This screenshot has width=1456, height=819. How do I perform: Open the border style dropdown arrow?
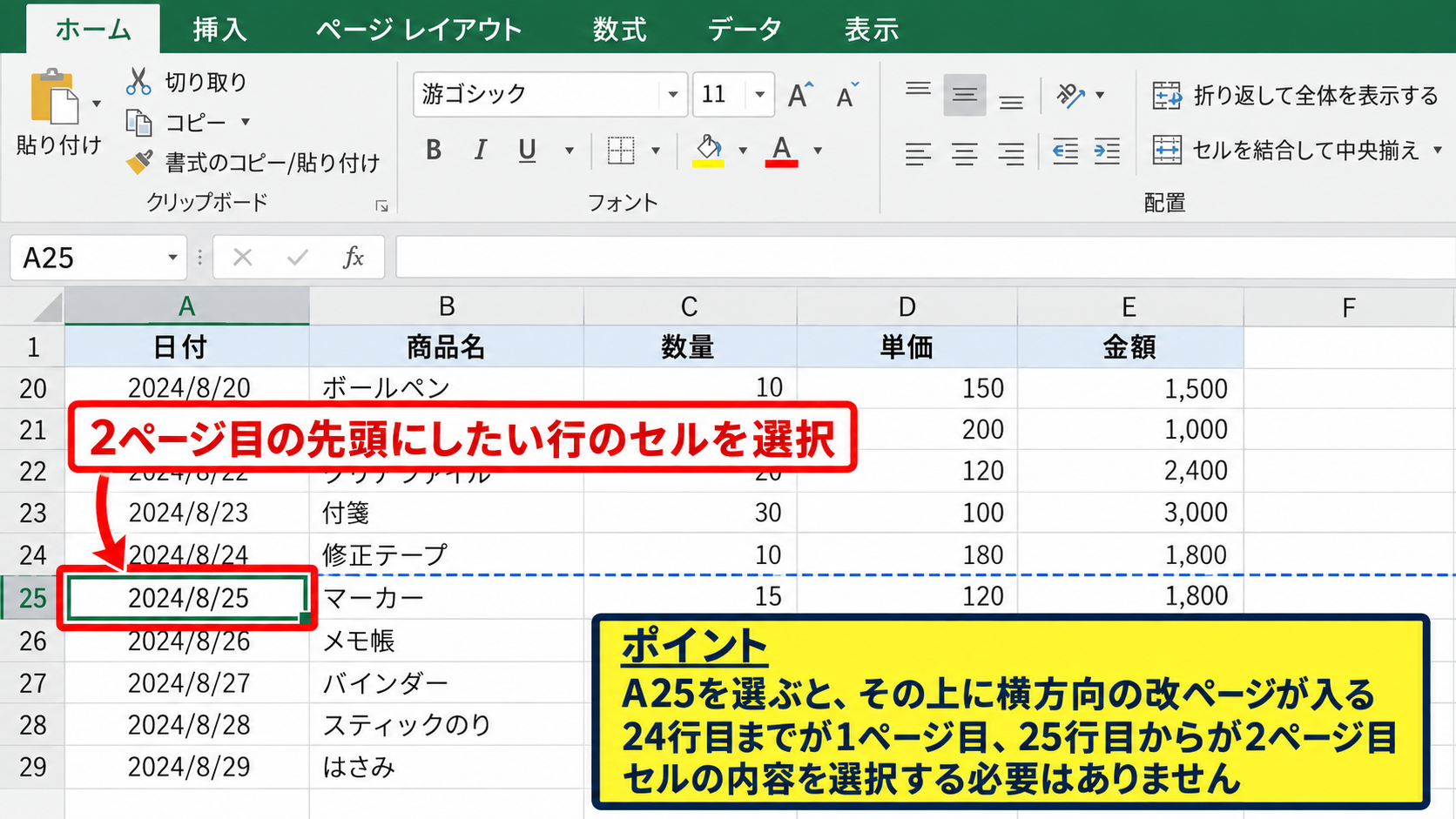[655, 151]
